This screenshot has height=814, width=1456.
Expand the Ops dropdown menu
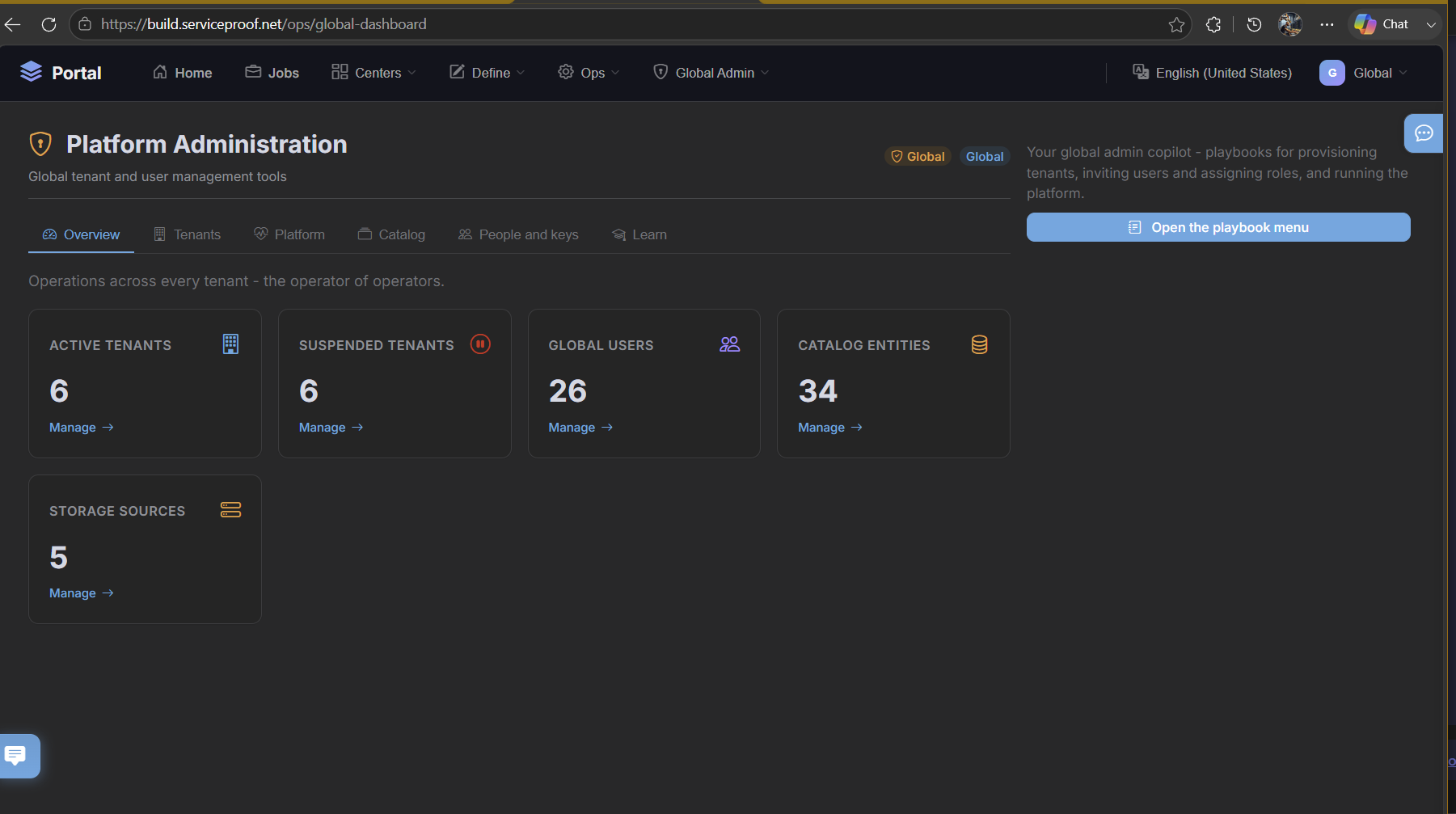coord(589,73)
